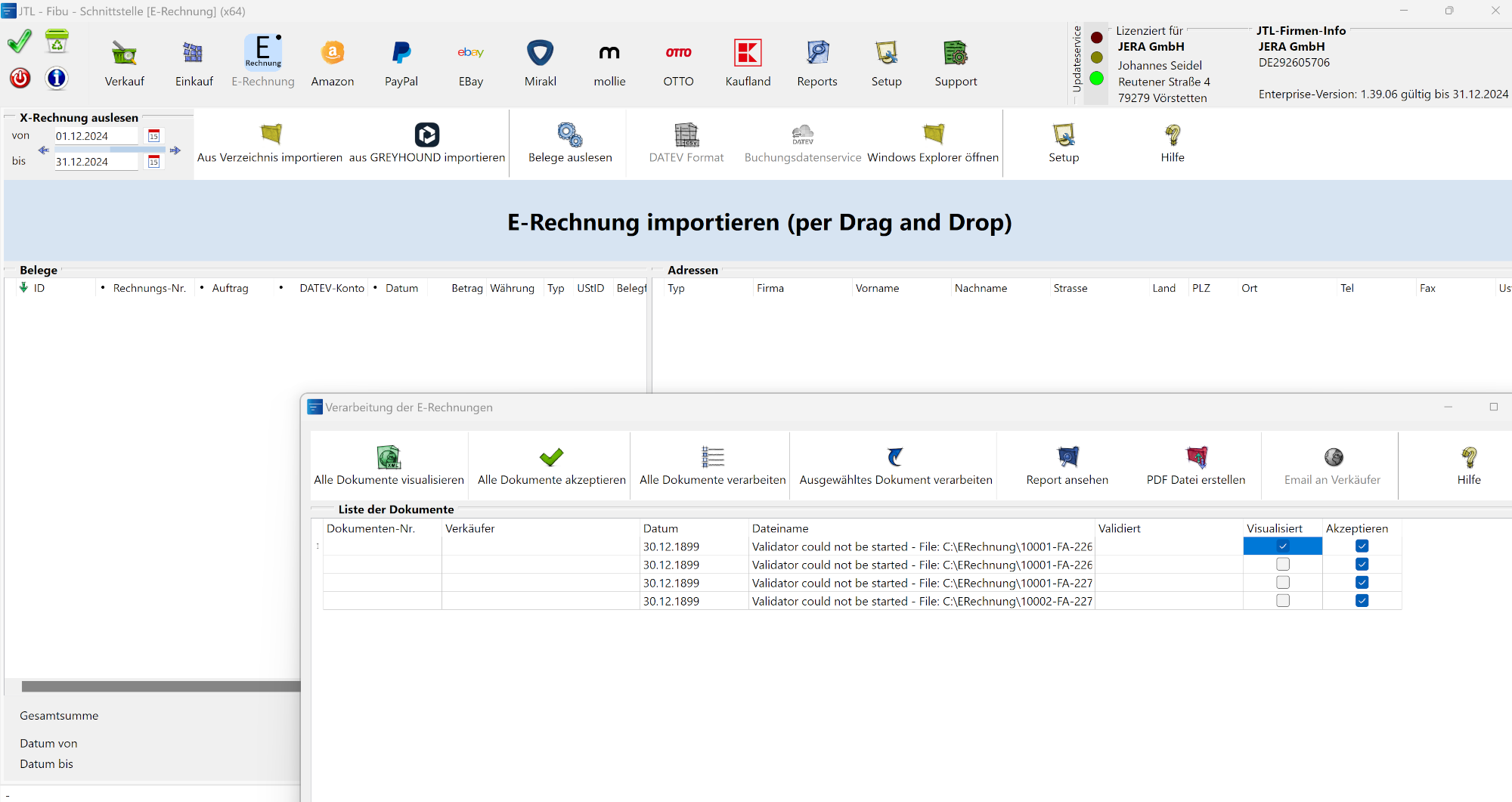Click right arrow to advance date range
This screenshot has height=802, width=1512.
[175, 150]
